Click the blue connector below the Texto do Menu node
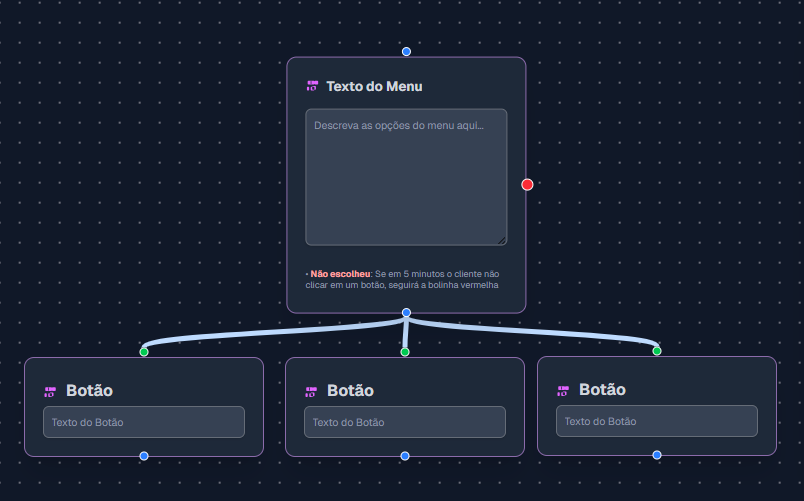The image size is (804, 501). pyautogui.click(x=406, y=313)
